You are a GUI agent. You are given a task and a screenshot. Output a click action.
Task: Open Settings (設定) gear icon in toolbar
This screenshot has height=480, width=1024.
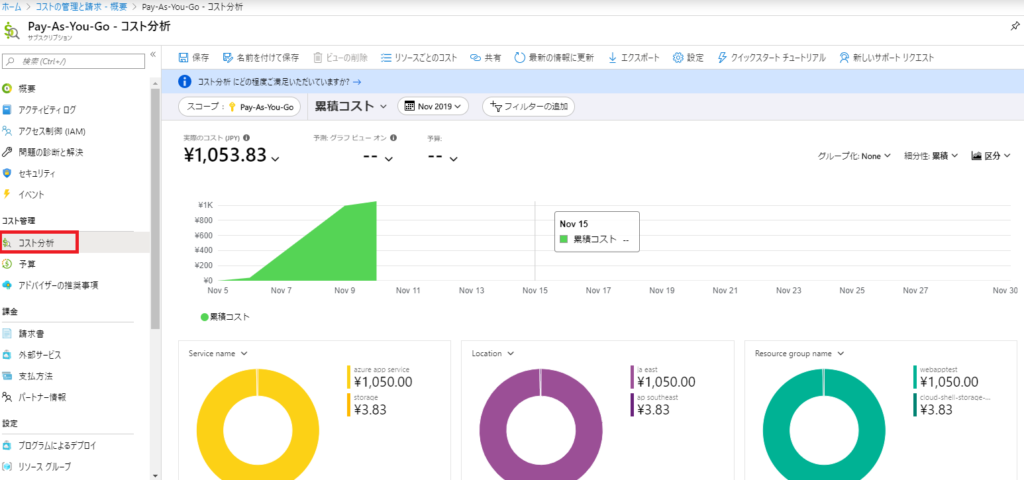tap(678, 57)
